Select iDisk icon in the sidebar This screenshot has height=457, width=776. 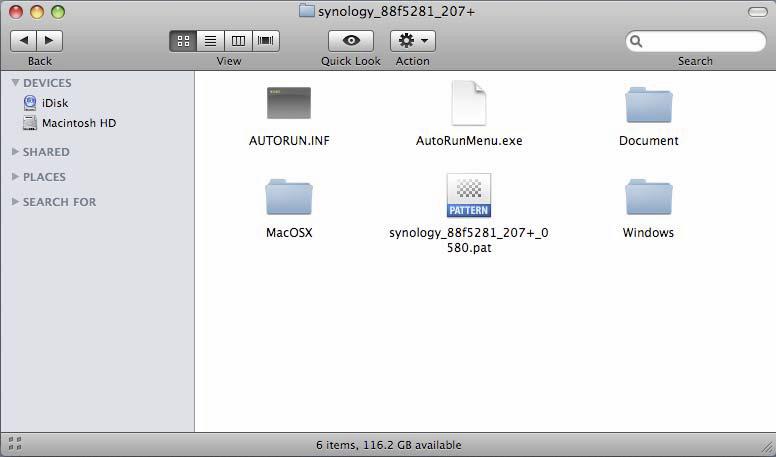pos(30,102)
